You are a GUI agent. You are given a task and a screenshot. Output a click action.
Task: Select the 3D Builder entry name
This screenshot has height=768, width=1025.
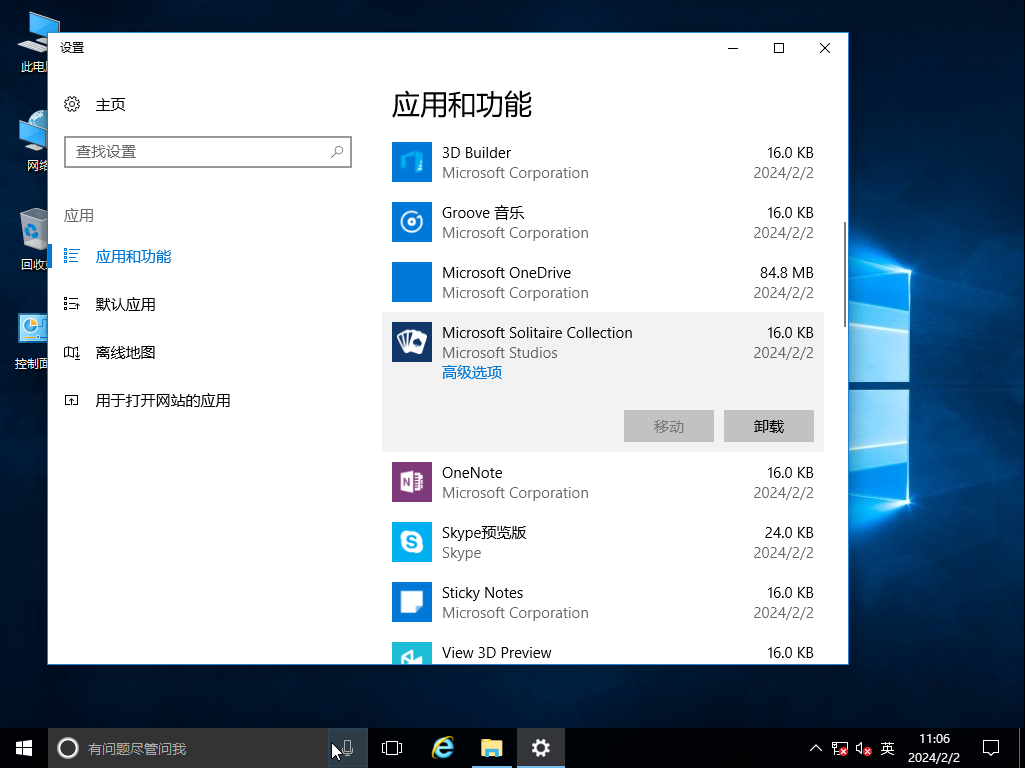pos(476,153)
